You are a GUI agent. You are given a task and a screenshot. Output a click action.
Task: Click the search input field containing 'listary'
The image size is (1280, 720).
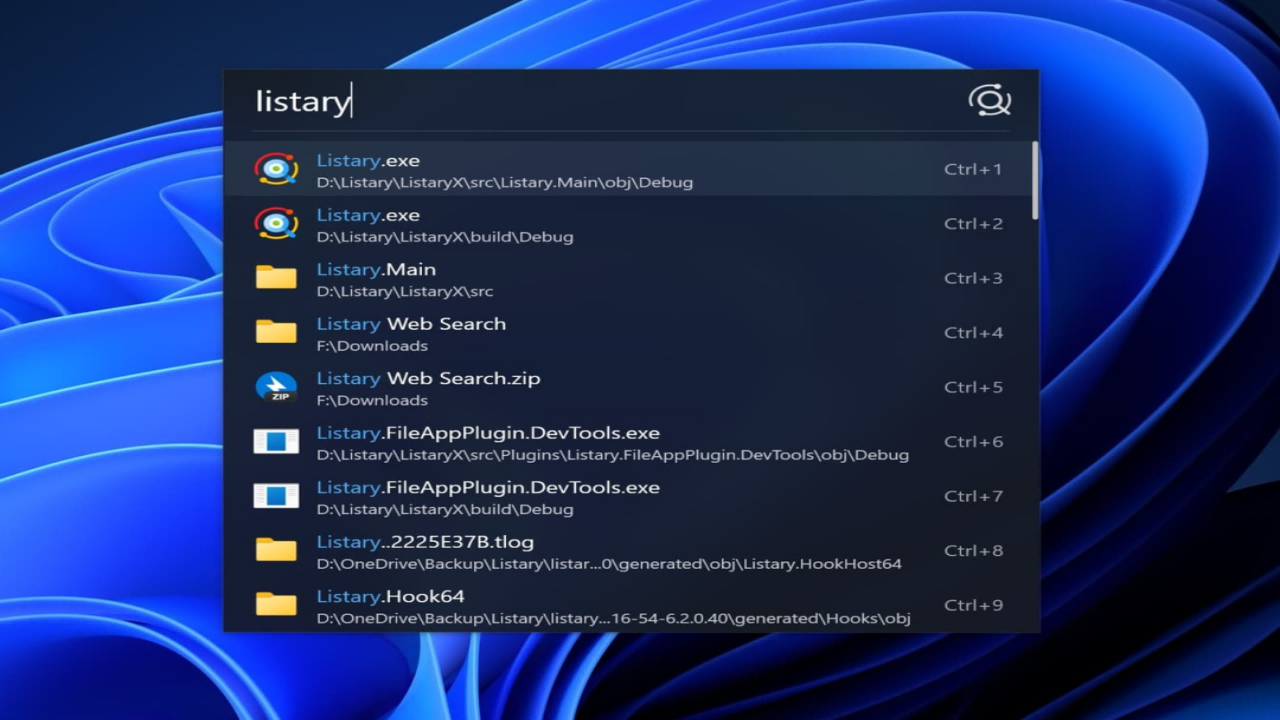[600, 101]
